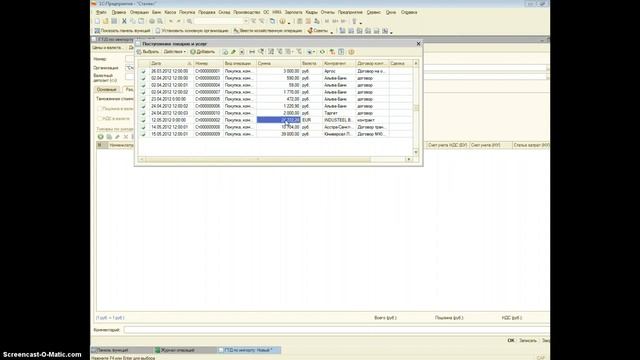640x360 pixels.
Task: Click the Find magnifier icon in main toolbar
Action: tap(190, 21)
